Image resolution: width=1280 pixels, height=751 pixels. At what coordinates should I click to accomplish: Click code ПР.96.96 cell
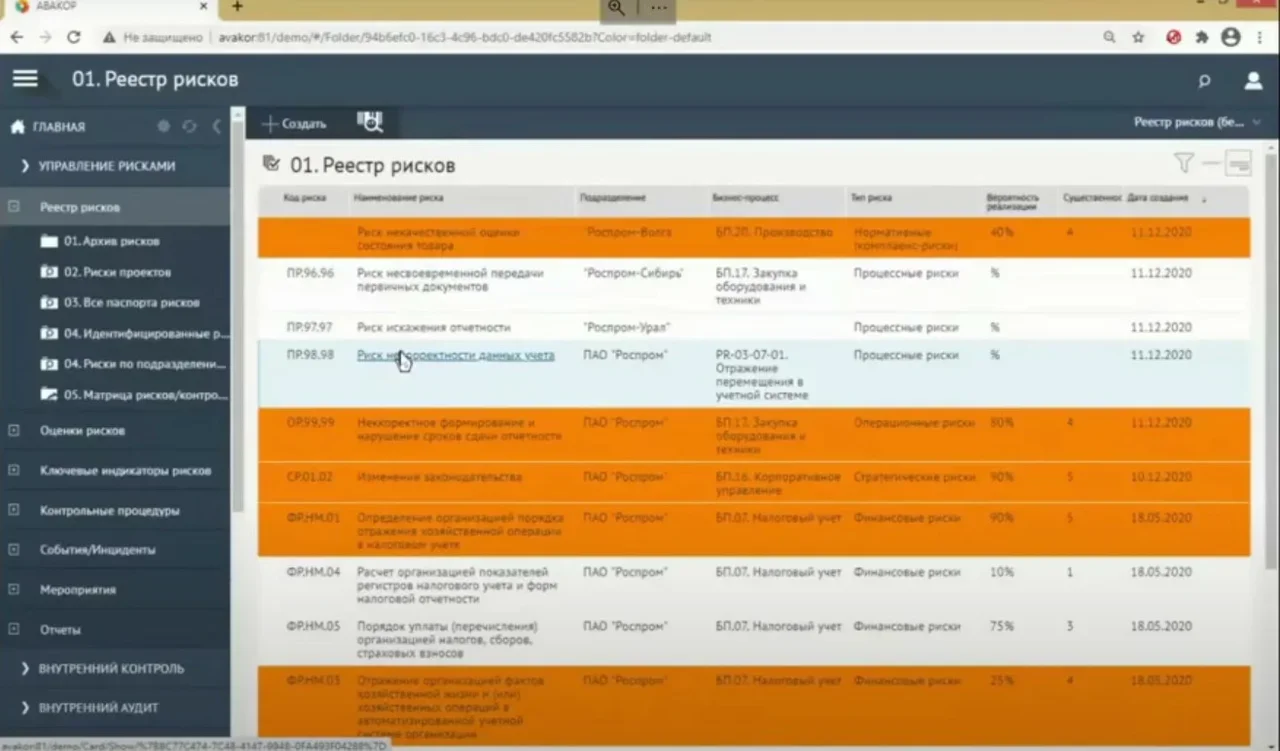[310, 273]
